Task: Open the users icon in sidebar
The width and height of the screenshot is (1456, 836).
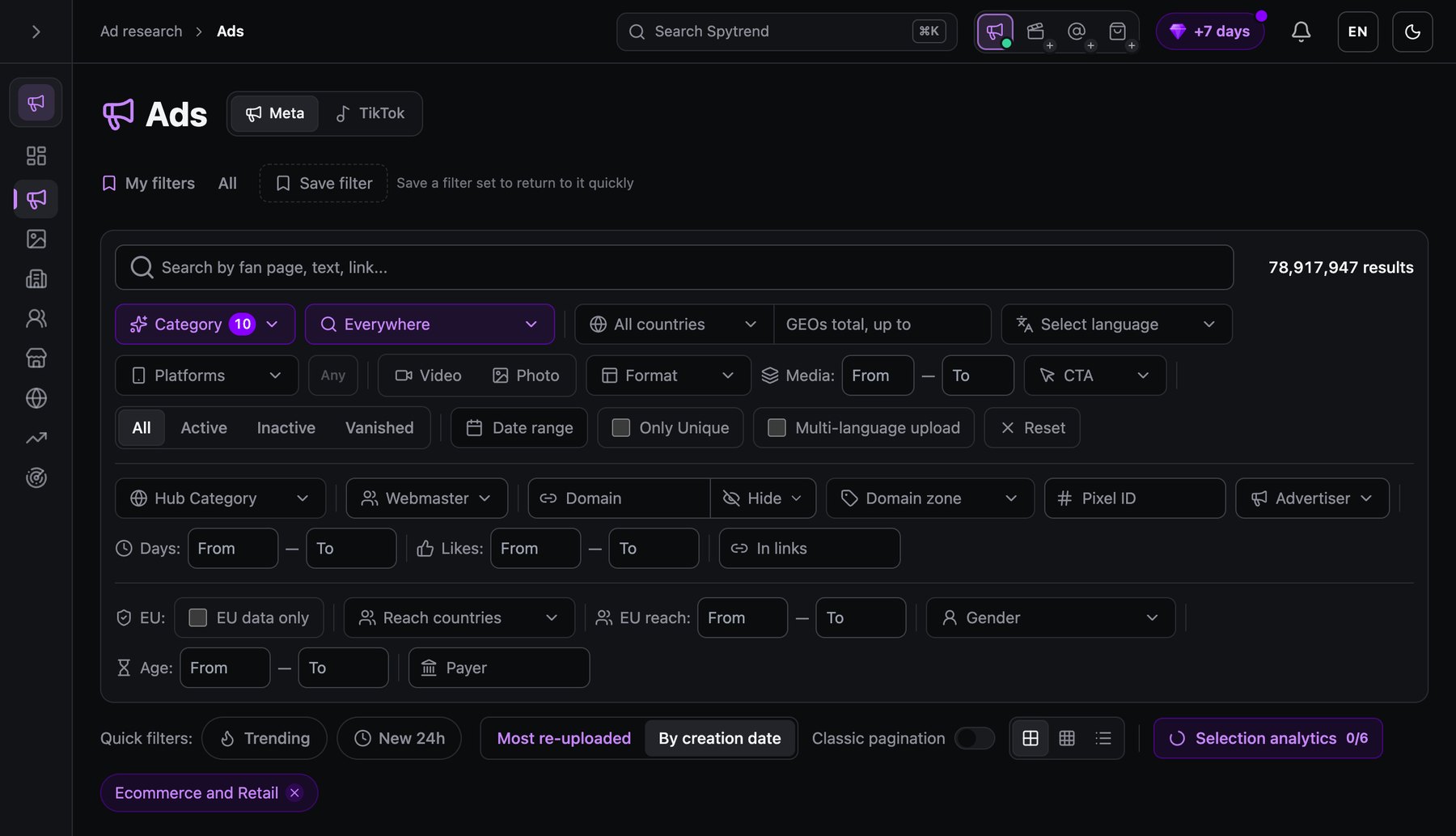Action: tap(36, 318)
